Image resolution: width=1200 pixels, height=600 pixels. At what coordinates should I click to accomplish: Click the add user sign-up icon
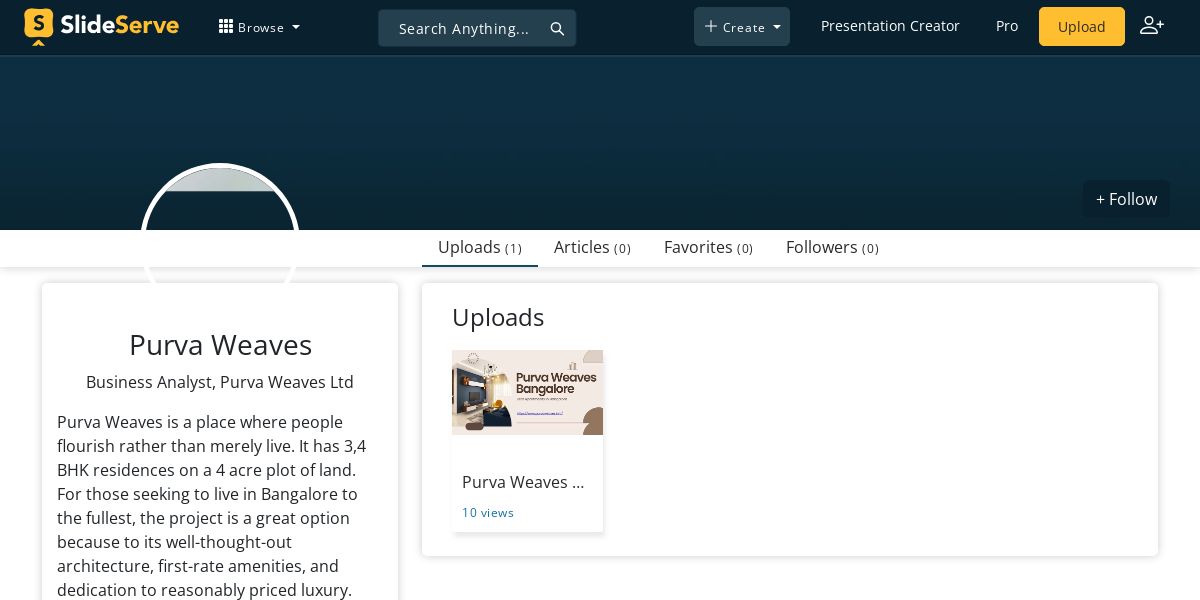pos(1152,26)
